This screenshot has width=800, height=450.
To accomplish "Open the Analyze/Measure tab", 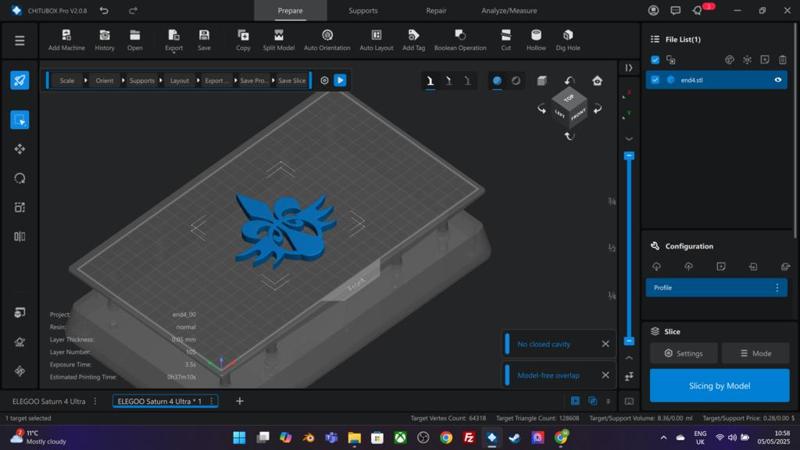I will point(509,10).
